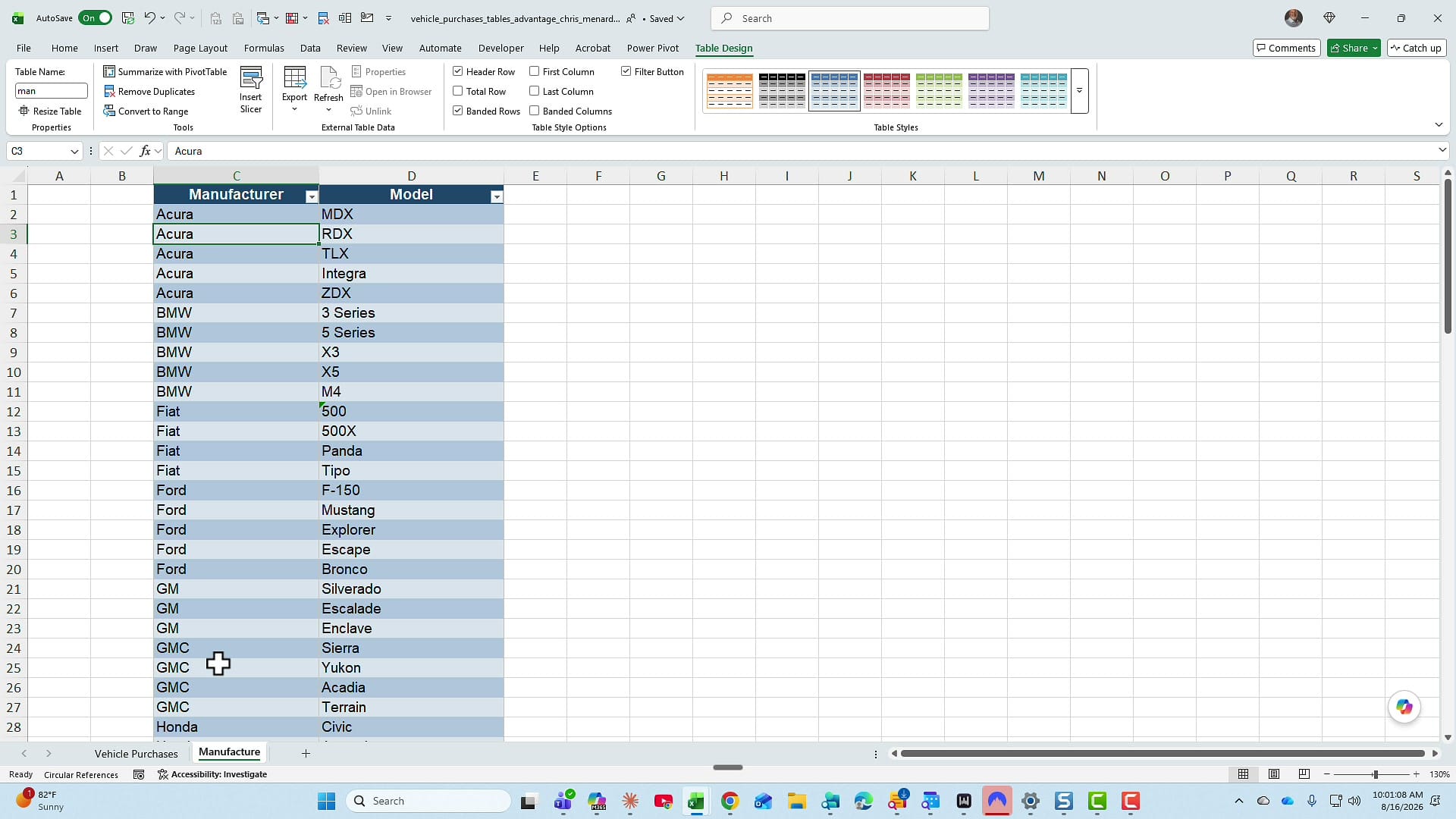Open the Data ribbon tab
Viewport: 1456px width, 819px height.
coord(310,48)
